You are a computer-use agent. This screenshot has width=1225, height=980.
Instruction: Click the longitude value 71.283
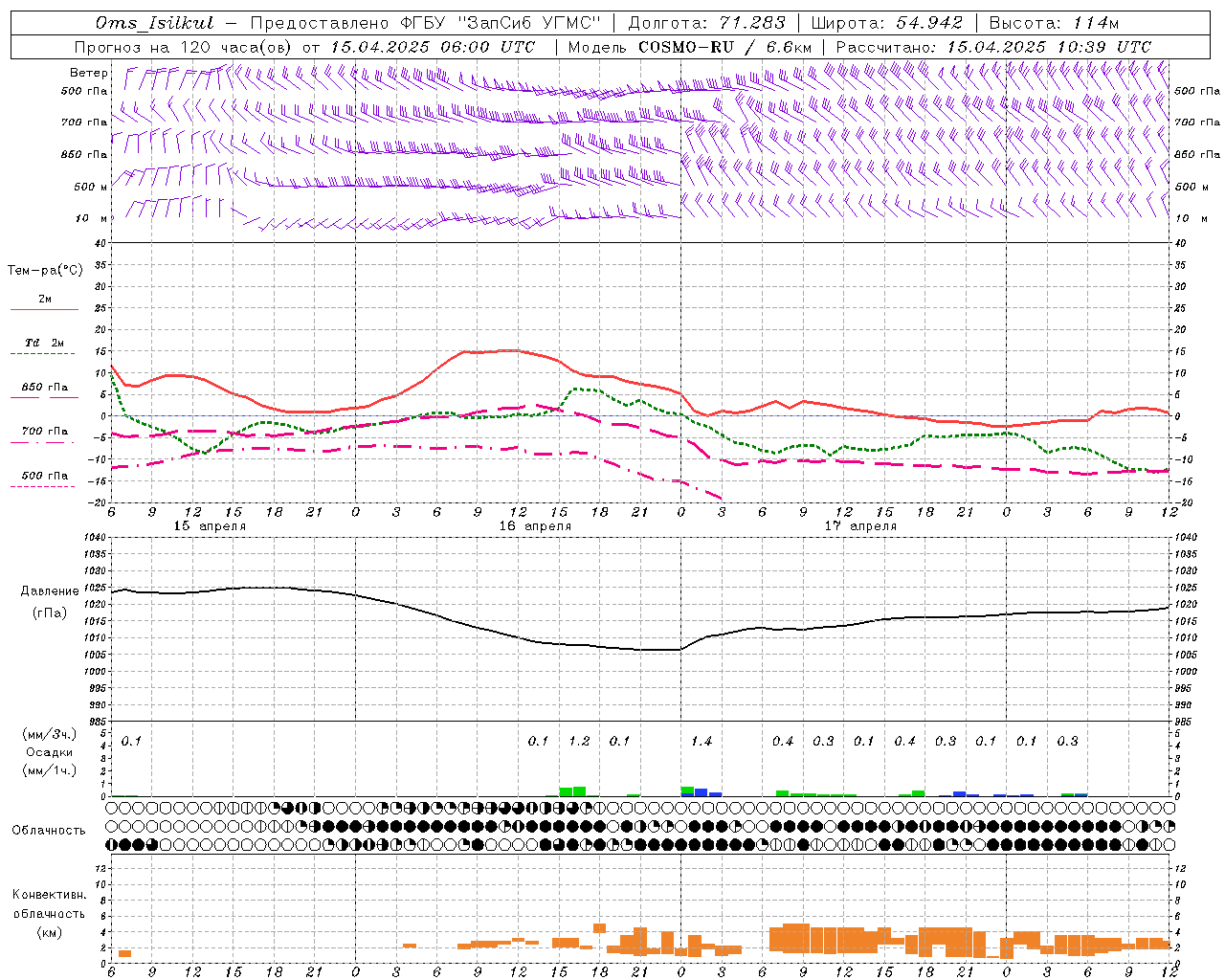point(754,23)
